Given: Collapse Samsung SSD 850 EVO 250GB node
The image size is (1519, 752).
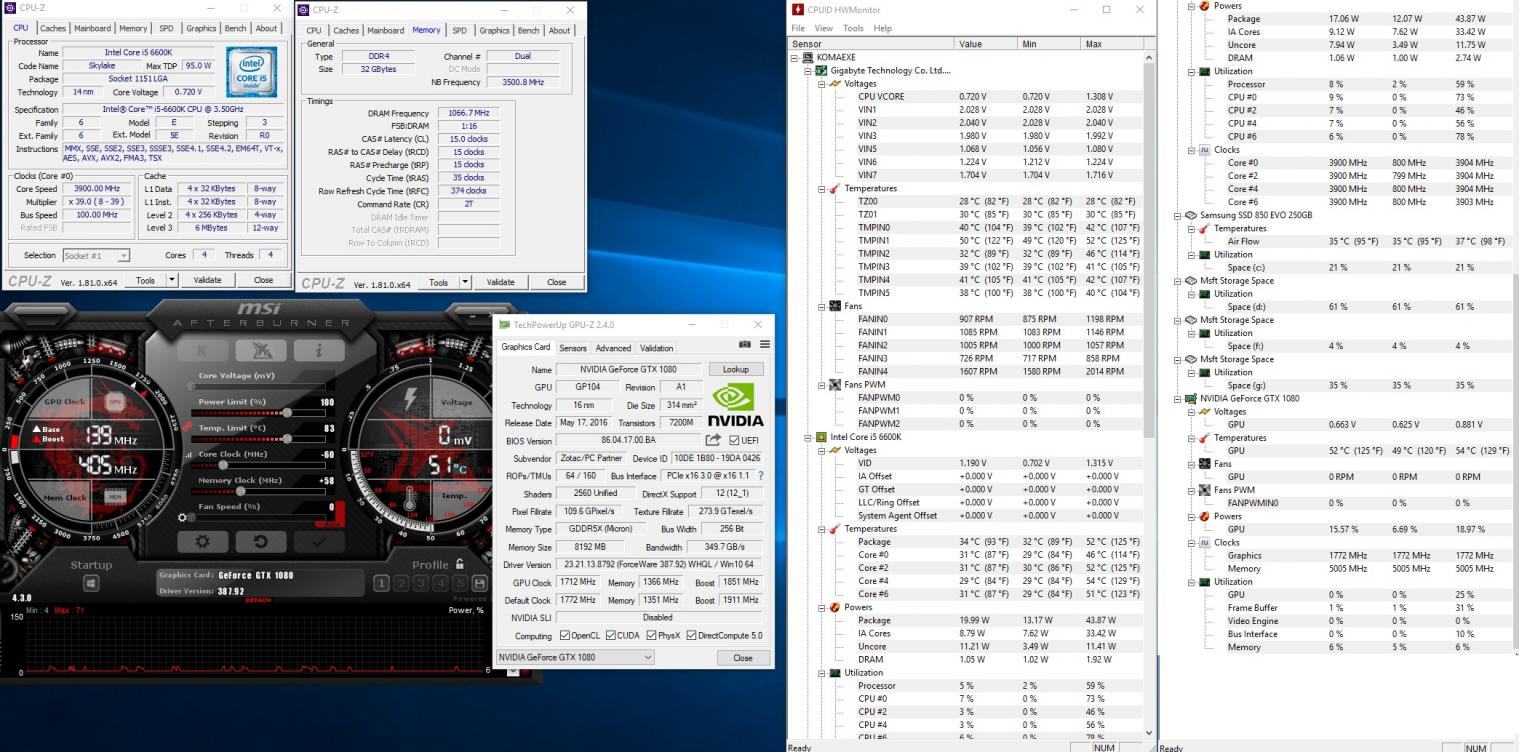Looking at the screenshot, I should tap(1178, 216).
